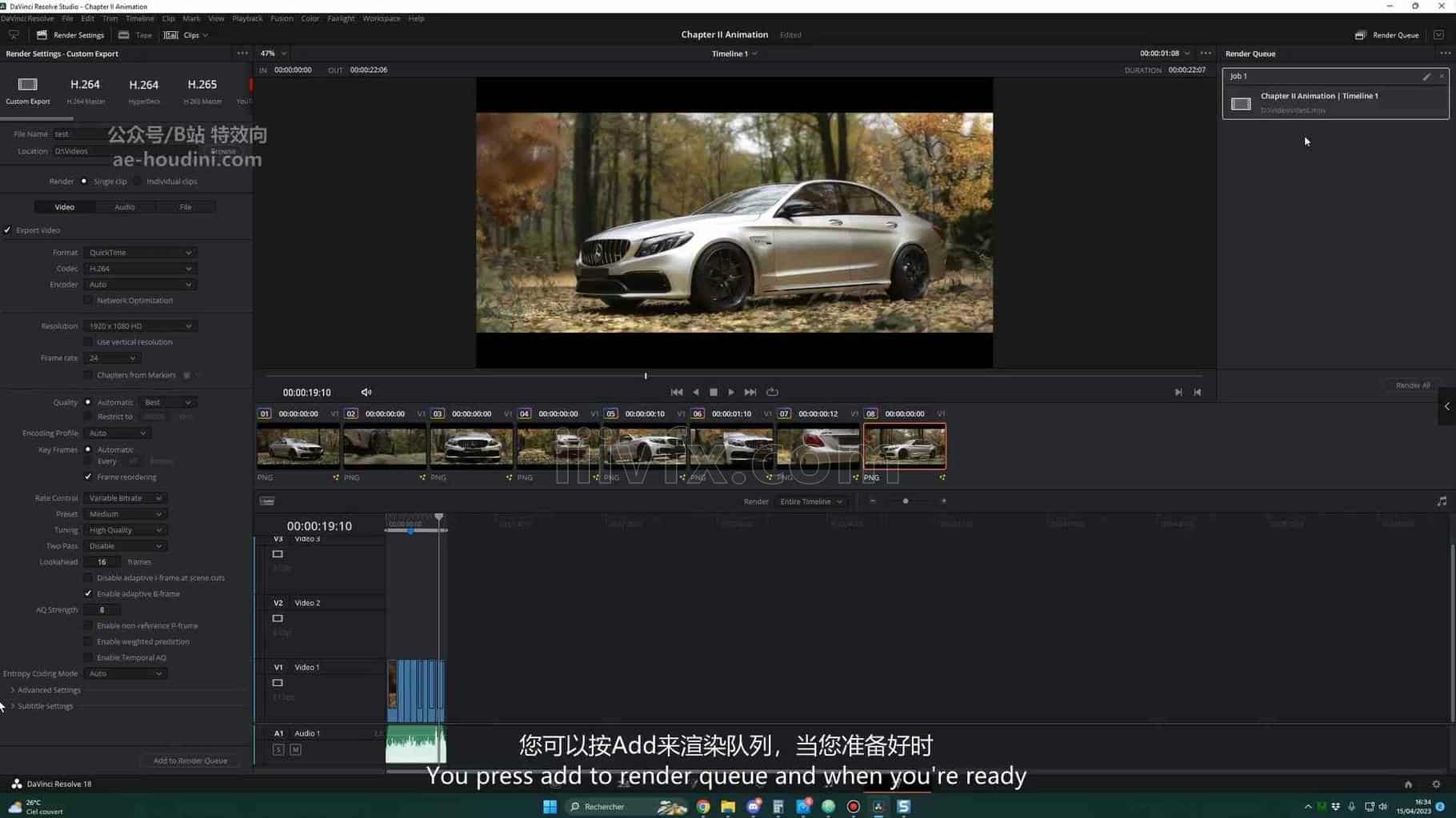Open the Format QuickTime dropdown
This screenshot has width=1456, height=818.
139,252
